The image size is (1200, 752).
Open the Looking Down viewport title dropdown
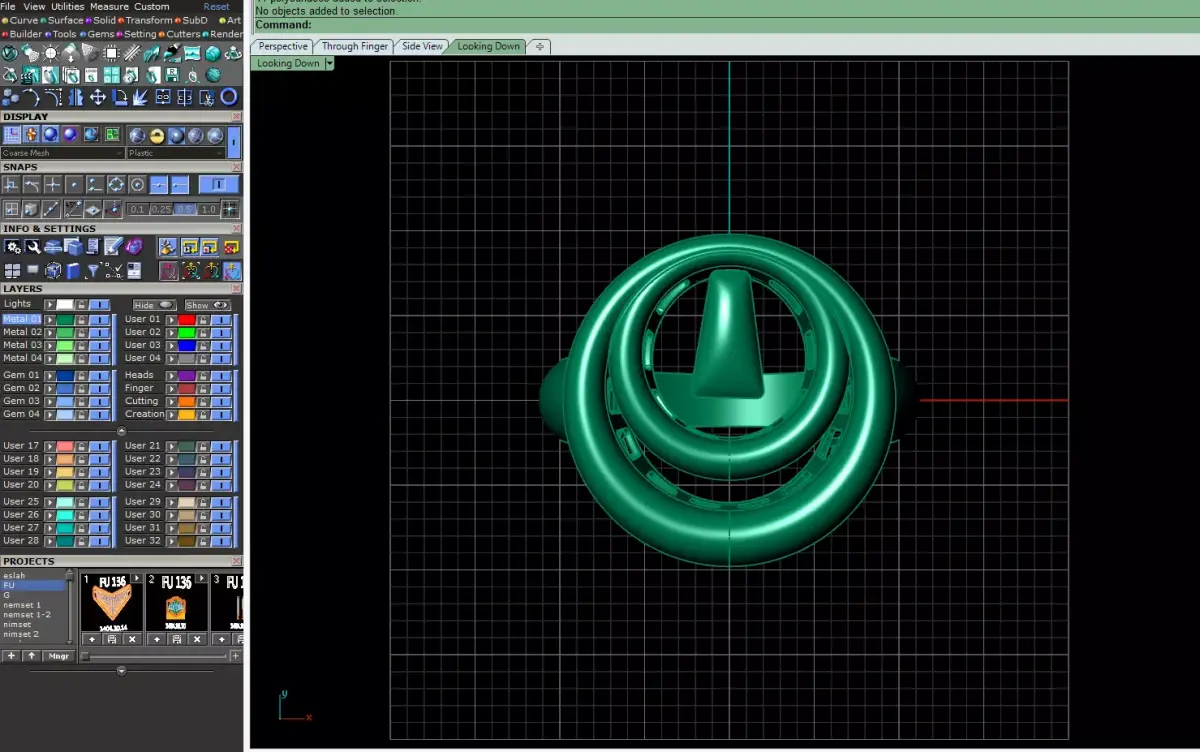coord(329,63)
